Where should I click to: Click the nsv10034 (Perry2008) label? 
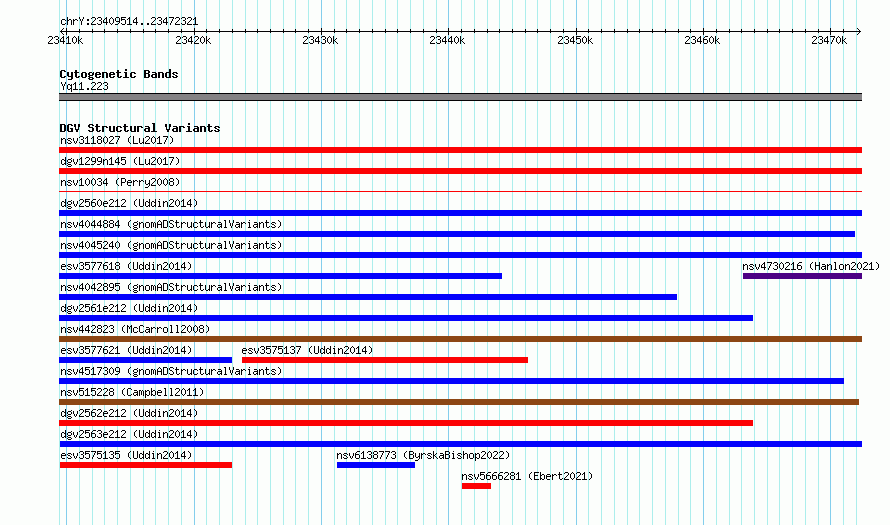(x=120, y=182)
